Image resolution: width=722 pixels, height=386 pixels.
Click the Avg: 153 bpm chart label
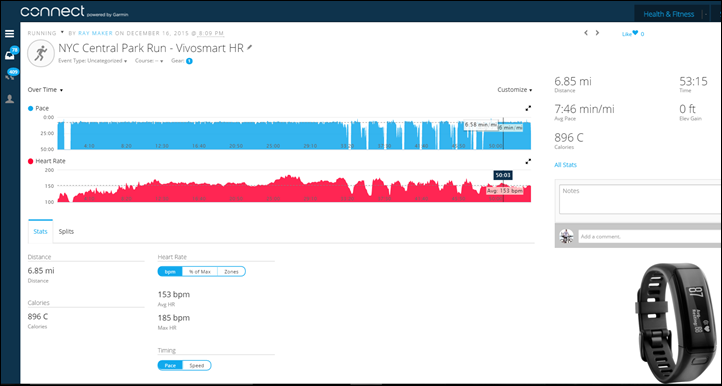click(x=505, y=190)
